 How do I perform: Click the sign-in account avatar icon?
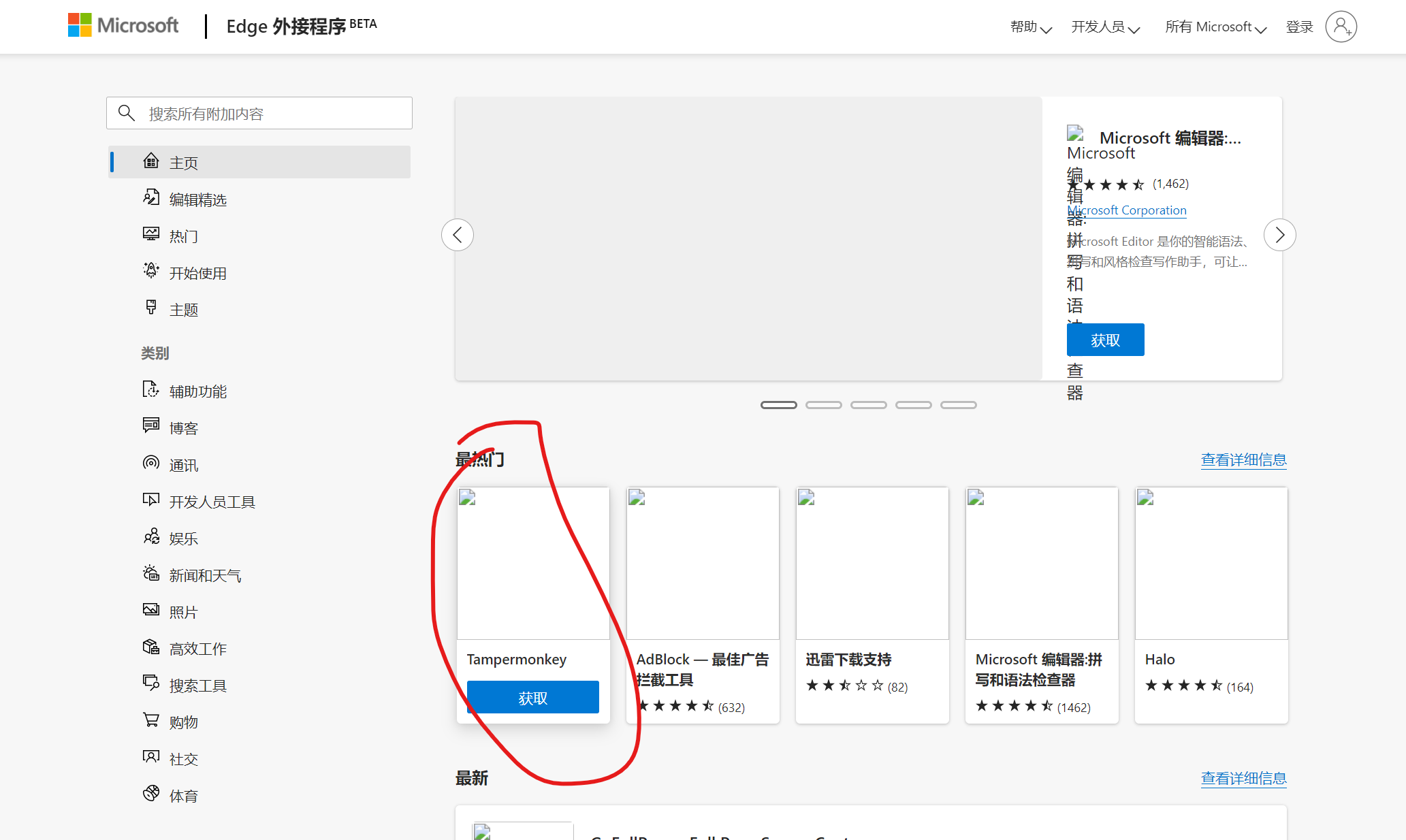point(1341,27)
